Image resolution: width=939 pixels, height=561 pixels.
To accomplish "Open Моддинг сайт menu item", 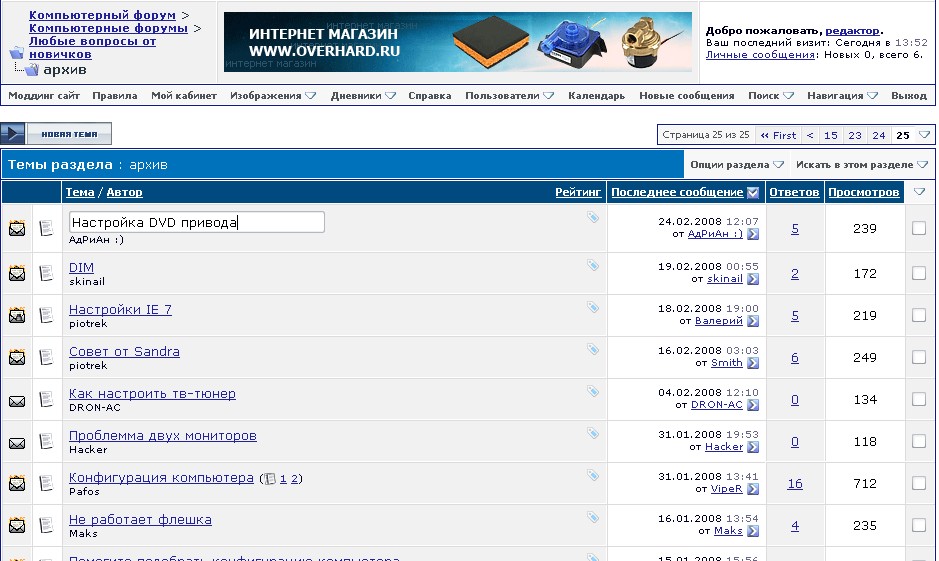I will pyautogui.click(x=44, y=96).
